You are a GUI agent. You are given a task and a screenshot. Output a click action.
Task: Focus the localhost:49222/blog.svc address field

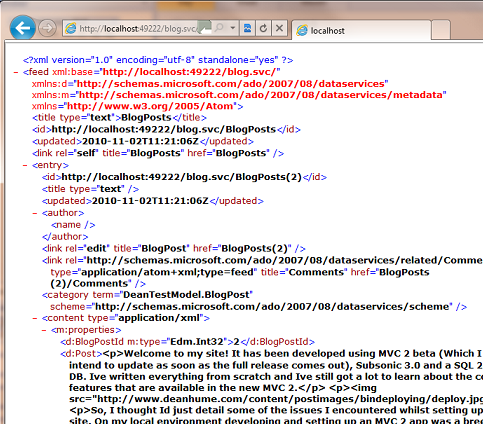138,28
